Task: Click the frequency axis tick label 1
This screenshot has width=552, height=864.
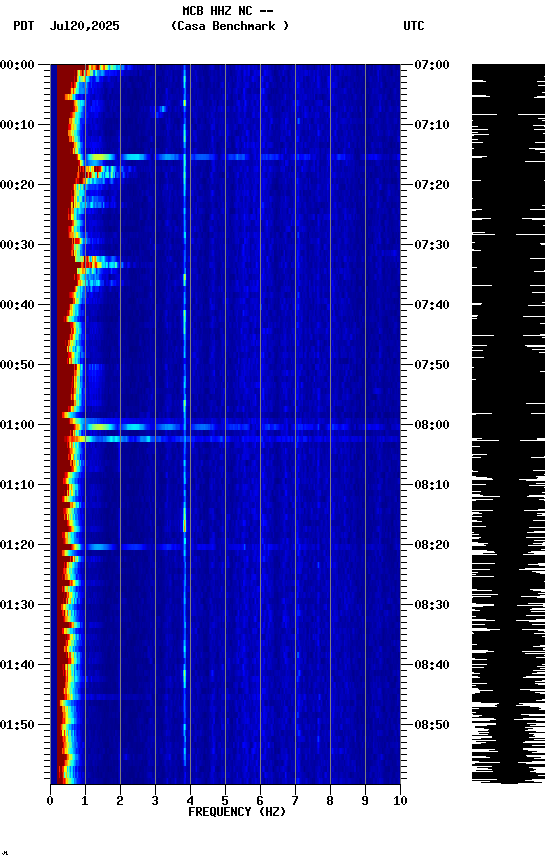Action: point(85,801)
